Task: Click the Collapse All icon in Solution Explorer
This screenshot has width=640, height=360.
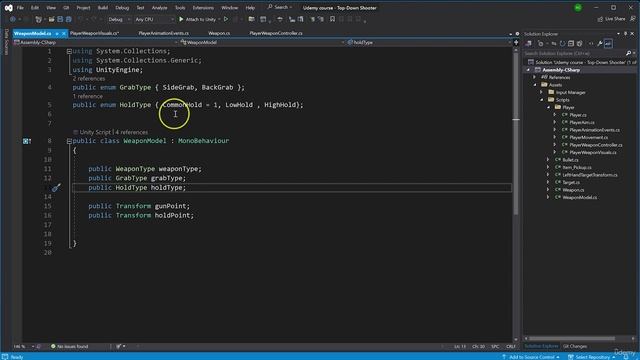Action: coord(571,44)
